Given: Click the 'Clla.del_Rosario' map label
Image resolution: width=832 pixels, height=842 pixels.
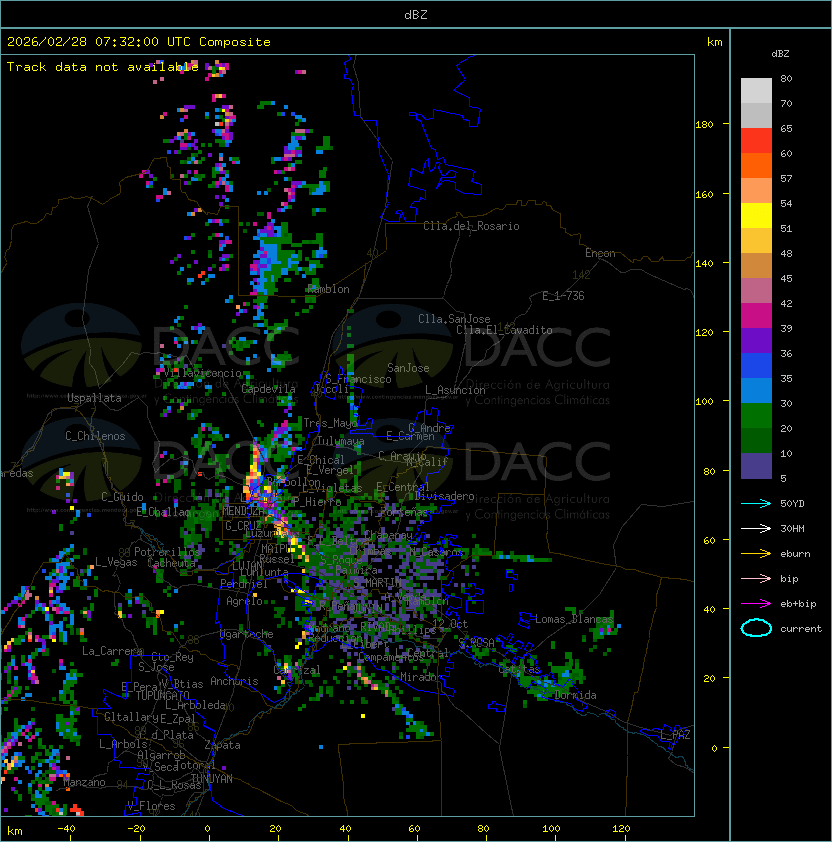Looking at the screenshot, I should pos(471,226).
